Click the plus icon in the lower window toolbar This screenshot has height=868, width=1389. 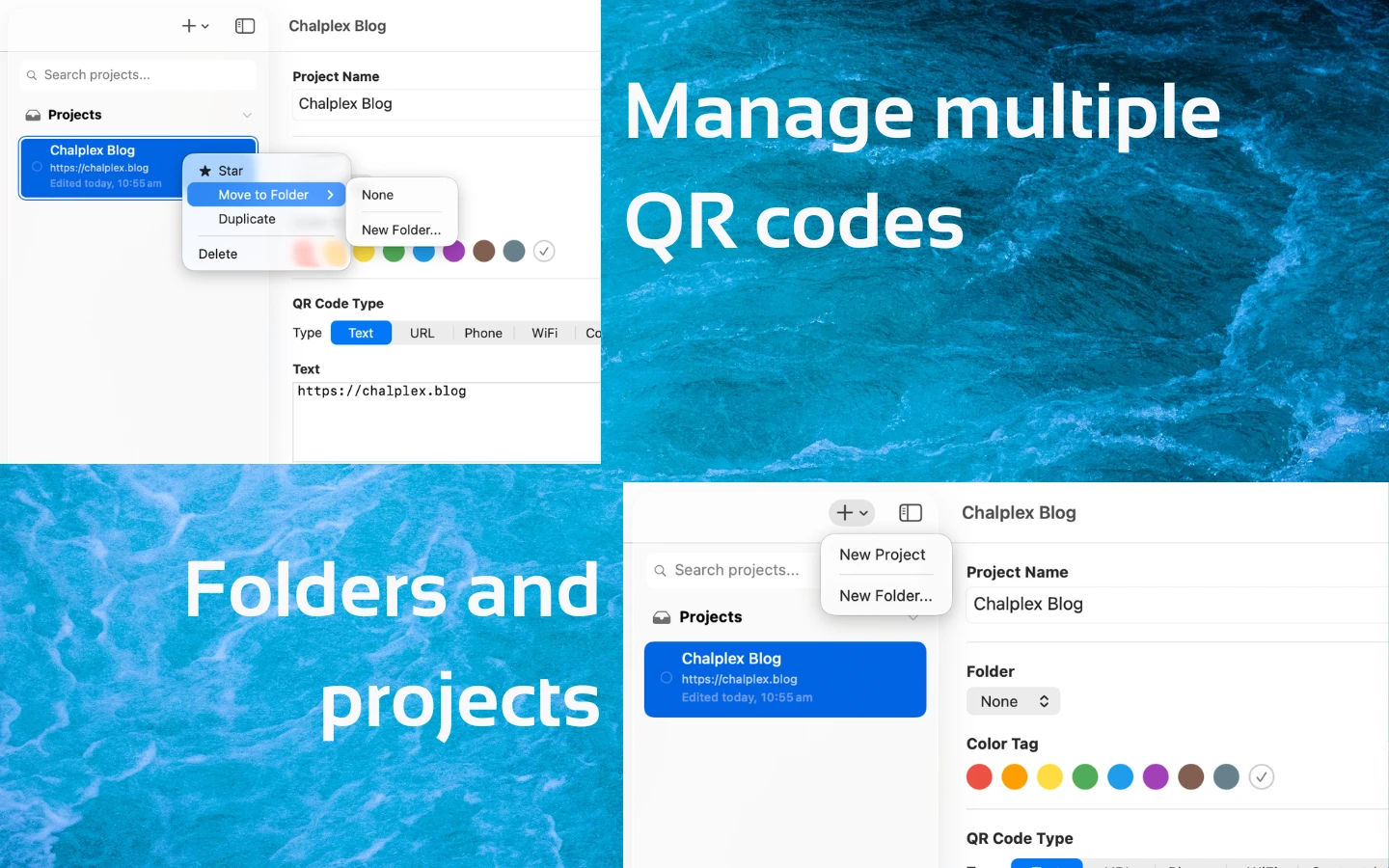tap(843, 513)
